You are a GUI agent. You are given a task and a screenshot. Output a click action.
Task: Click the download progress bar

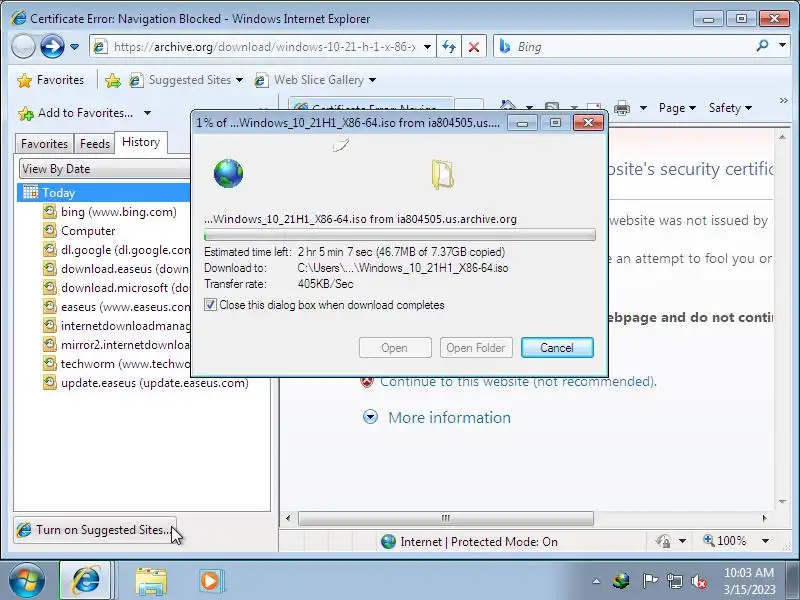tap(399, 235)
